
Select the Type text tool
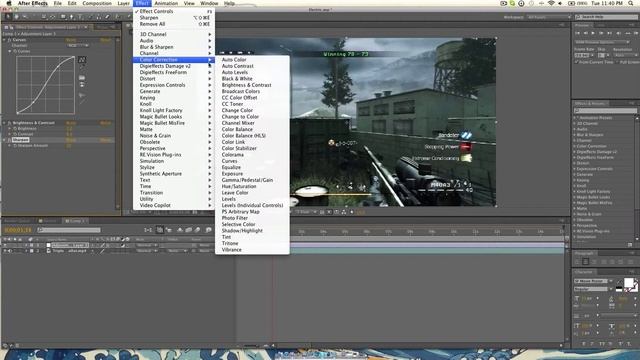pos(80,17)
